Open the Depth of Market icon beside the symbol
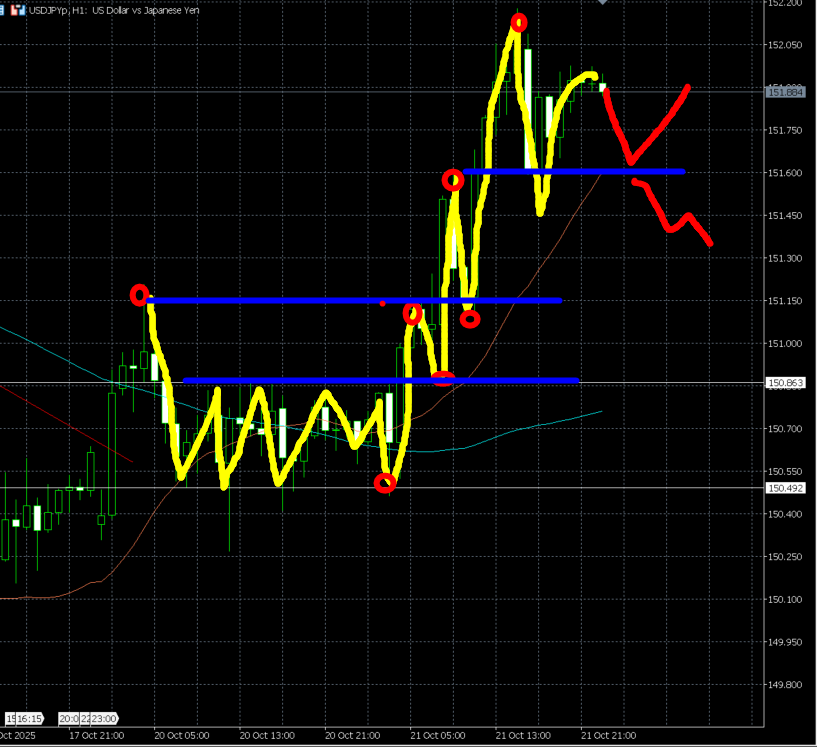This screenshot has height=747, width=817. coord(19,8)
